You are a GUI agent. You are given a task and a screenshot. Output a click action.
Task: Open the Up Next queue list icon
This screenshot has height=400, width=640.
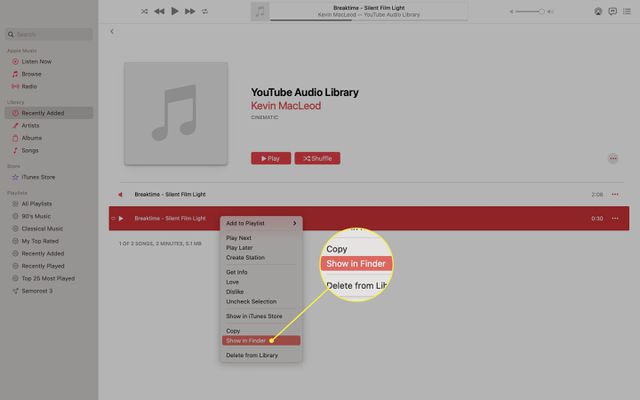click(x=627, y=11)
